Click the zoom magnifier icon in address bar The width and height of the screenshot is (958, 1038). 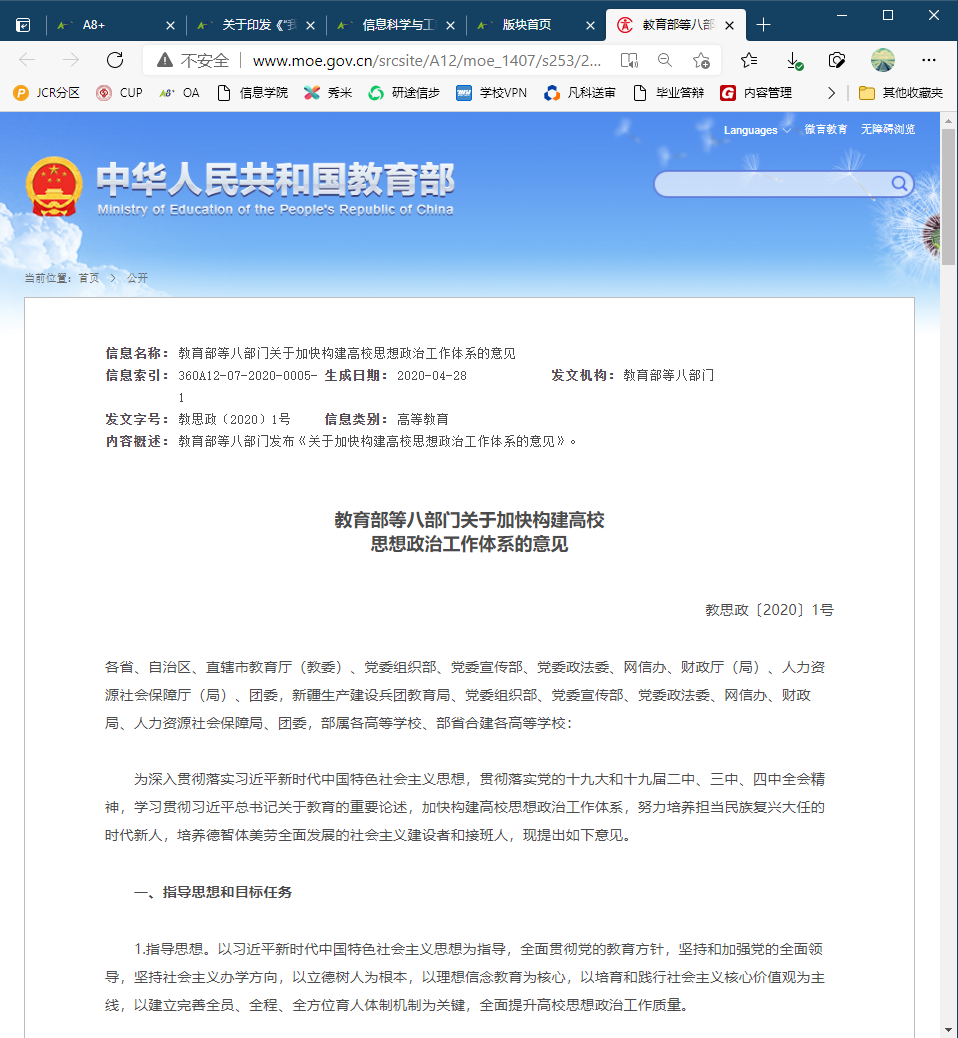(665, 60)
